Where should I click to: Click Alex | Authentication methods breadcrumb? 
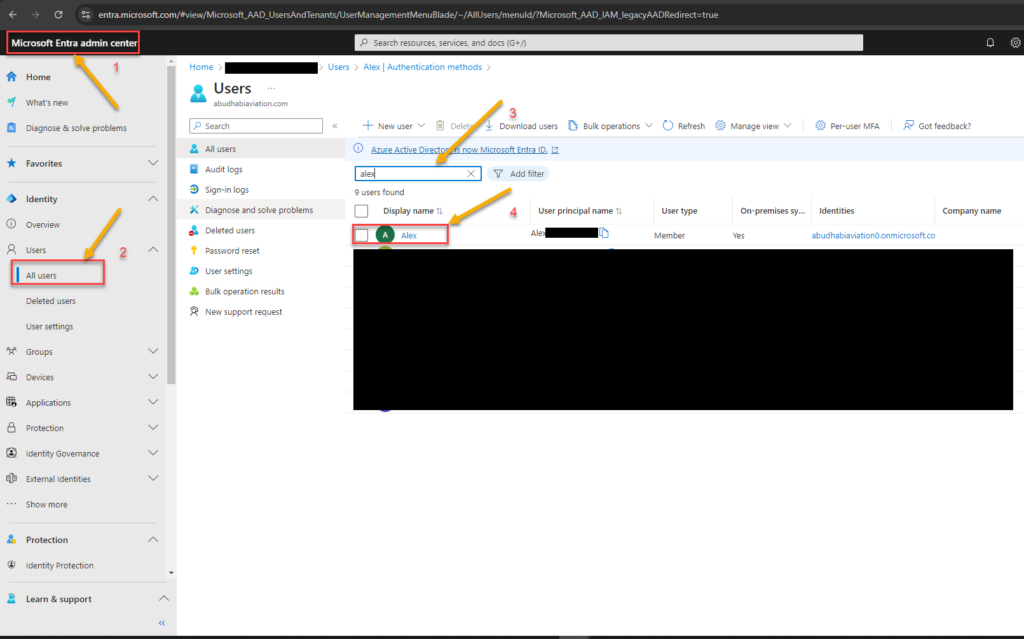pyautogui.click(x=423, y=67)
